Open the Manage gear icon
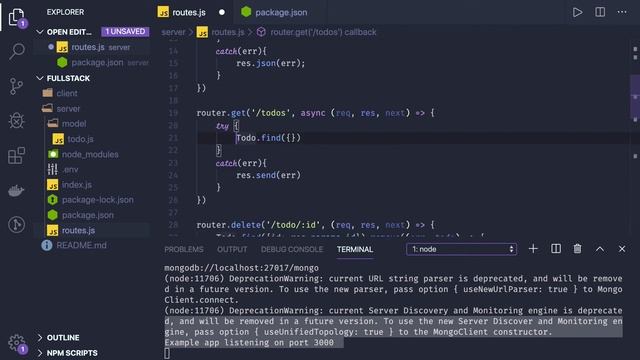The image size is (640, 360). (x=16, y=342)
